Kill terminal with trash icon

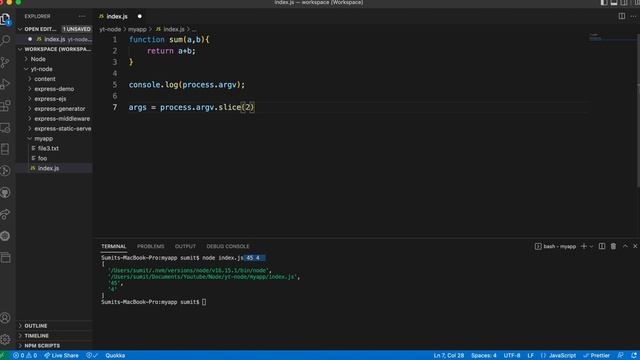click(x=613, y=246)
